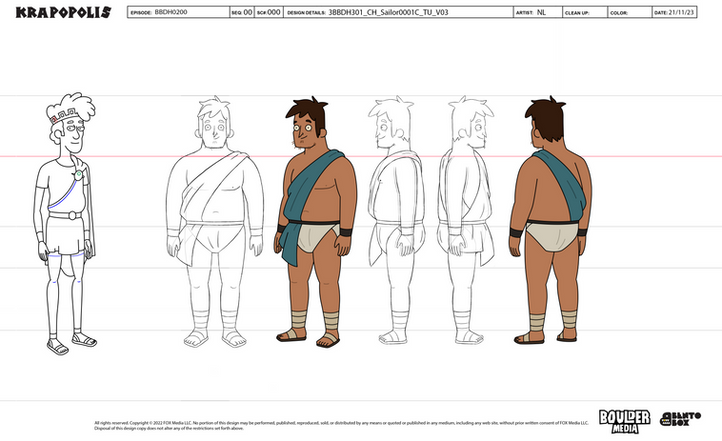Click the colored three-quarter front sailor
The image size is (722, 441).
(x=315, y=222)
